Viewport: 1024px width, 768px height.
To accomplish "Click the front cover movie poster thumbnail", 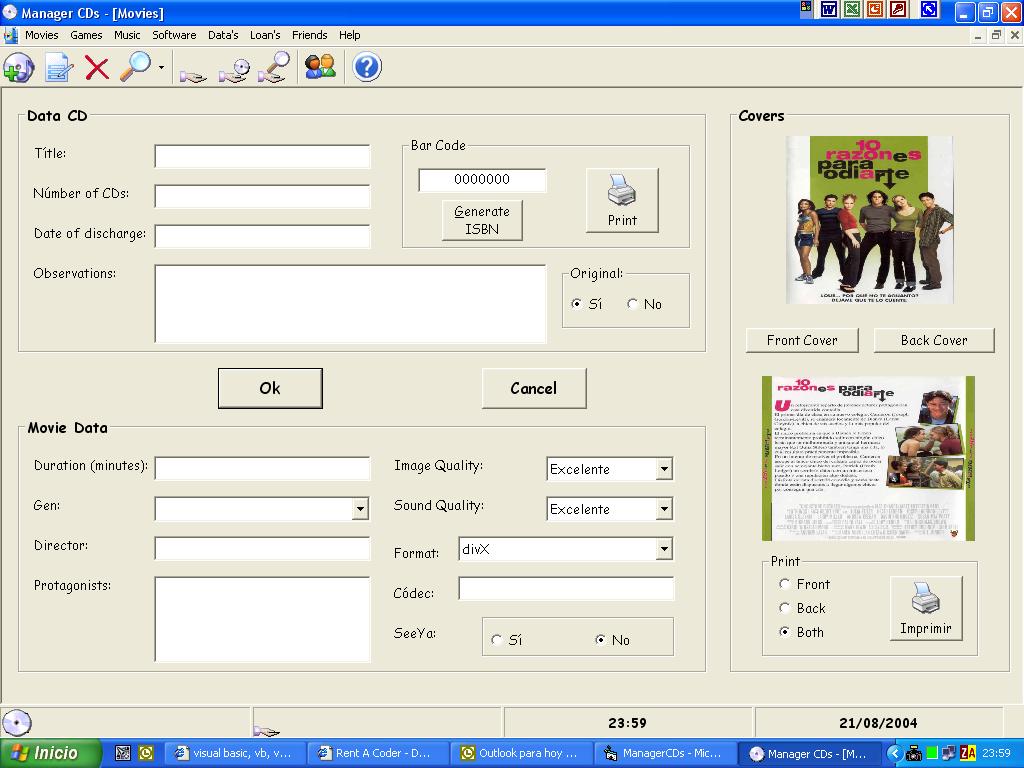I will 868,220.
